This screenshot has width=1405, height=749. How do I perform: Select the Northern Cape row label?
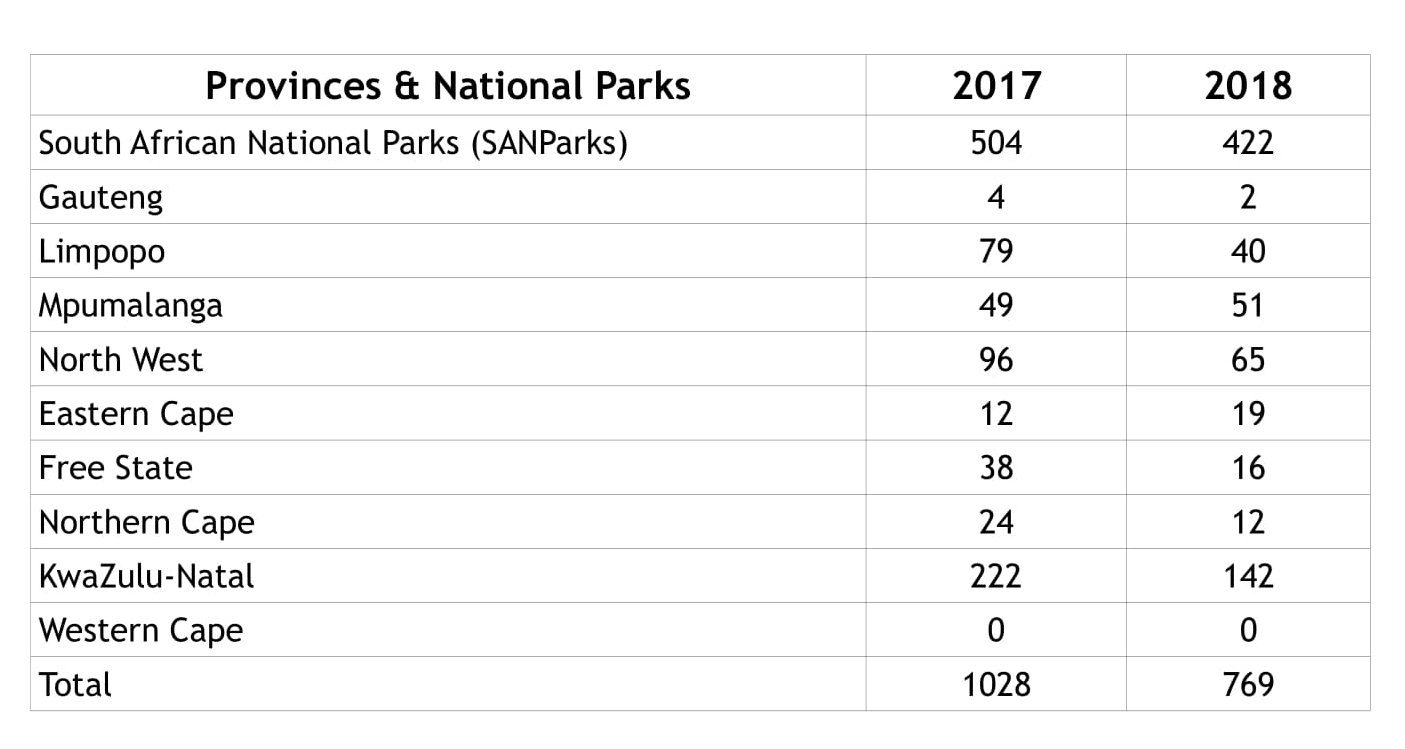pos(146,521)
